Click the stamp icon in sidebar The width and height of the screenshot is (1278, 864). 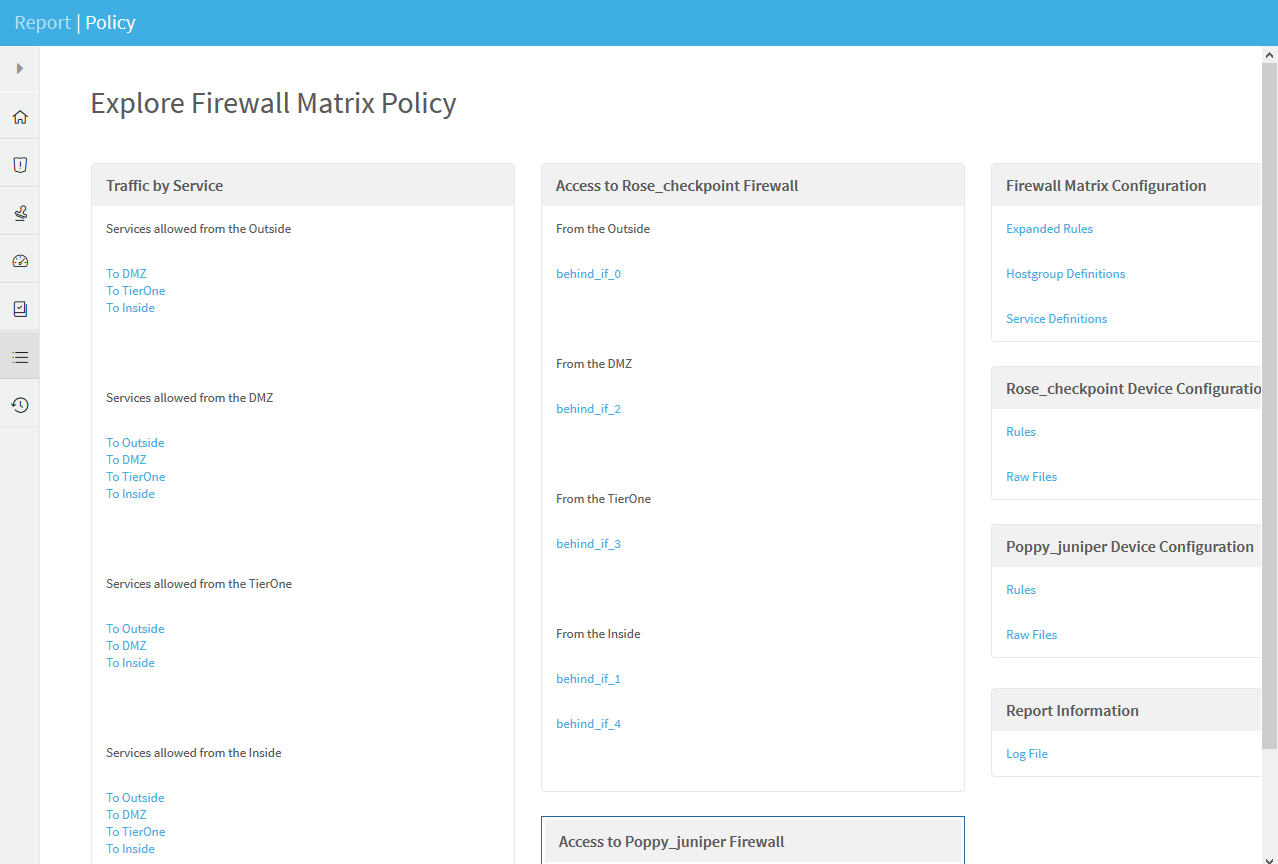click(20, 213)
